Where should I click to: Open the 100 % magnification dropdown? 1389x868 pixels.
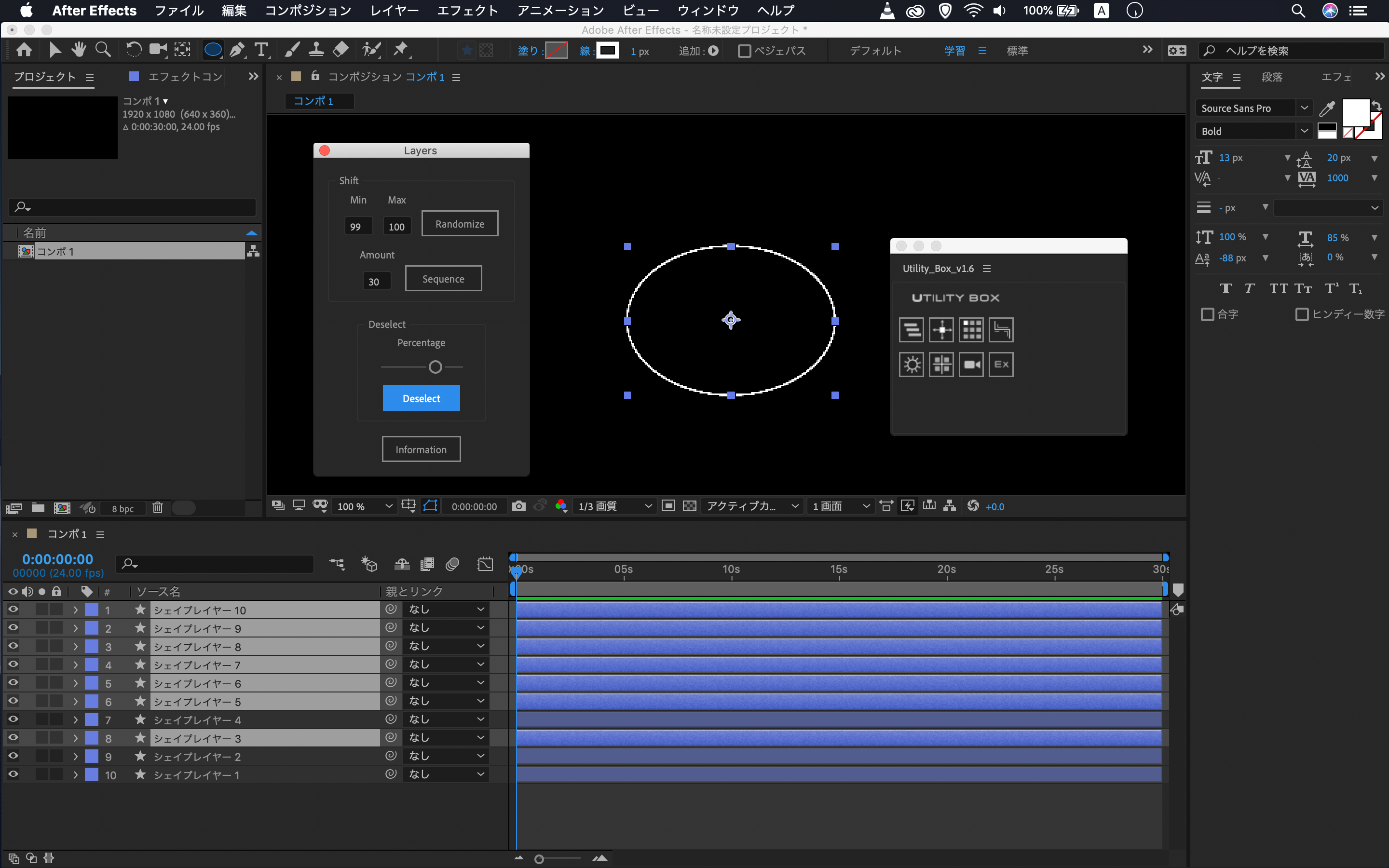point(365,506)
